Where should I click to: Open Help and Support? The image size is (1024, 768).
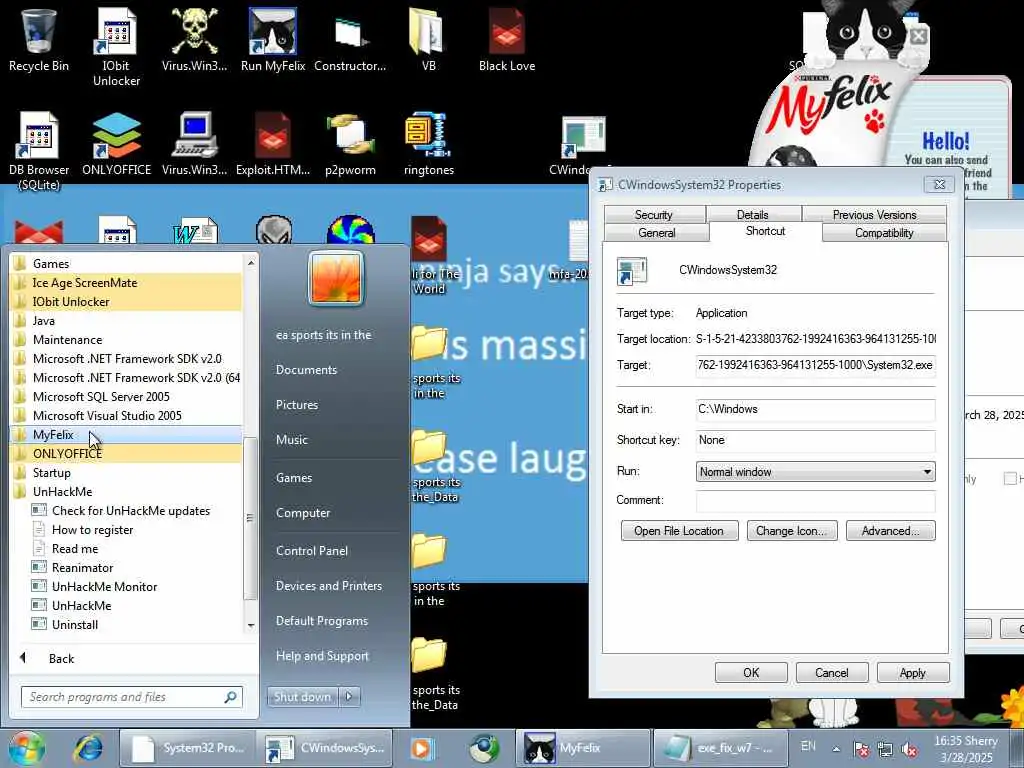322,656
